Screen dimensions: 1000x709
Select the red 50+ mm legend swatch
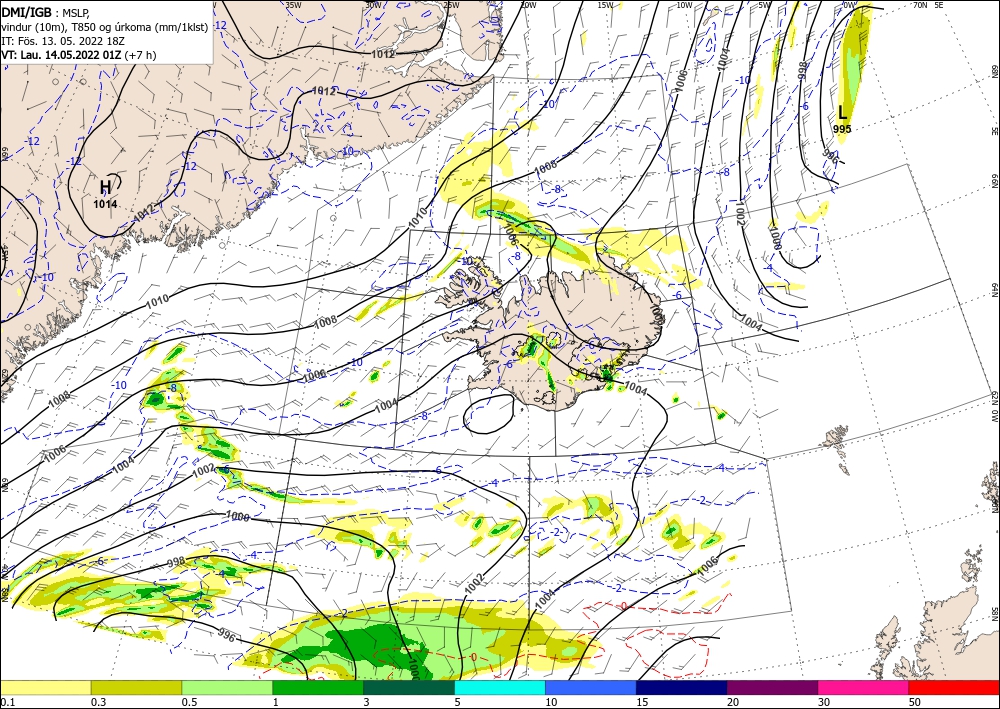pos(954,687)
